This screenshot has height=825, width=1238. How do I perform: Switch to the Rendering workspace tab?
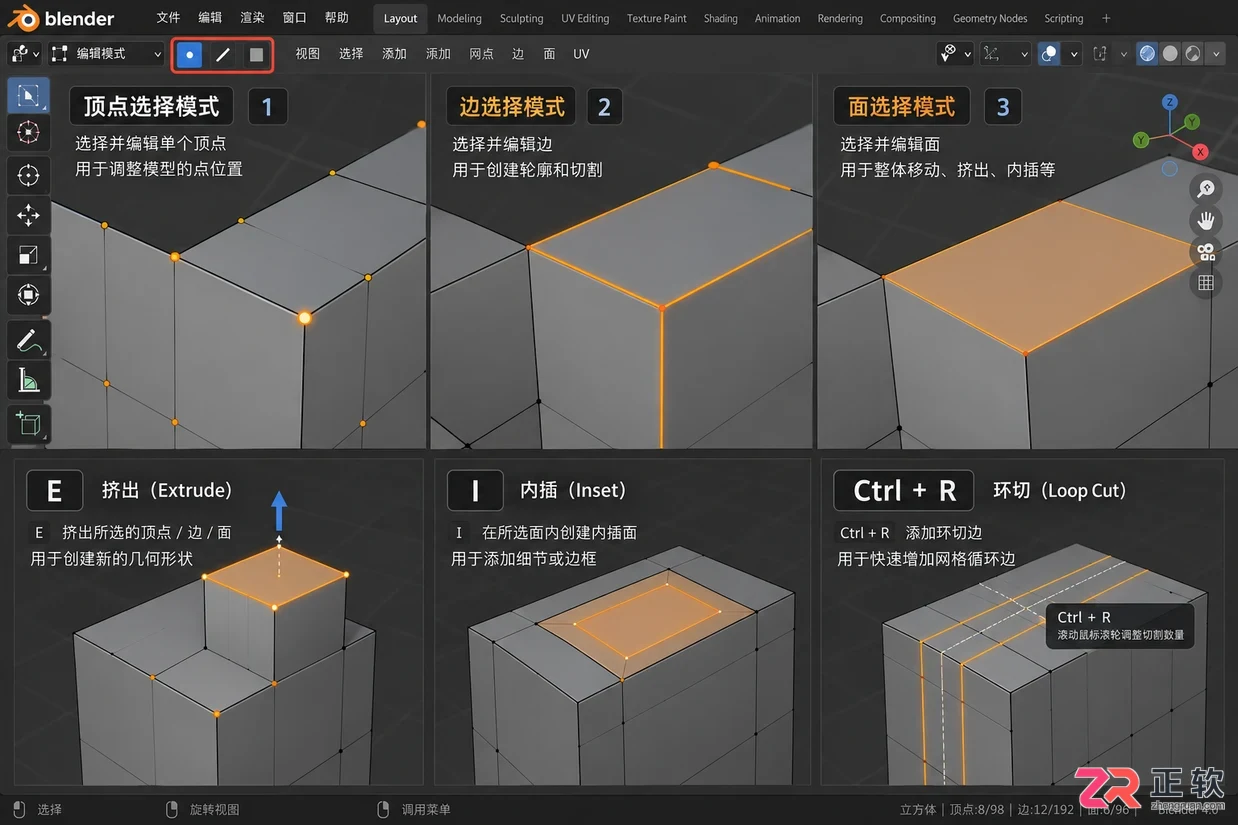[x=840, y=18]
